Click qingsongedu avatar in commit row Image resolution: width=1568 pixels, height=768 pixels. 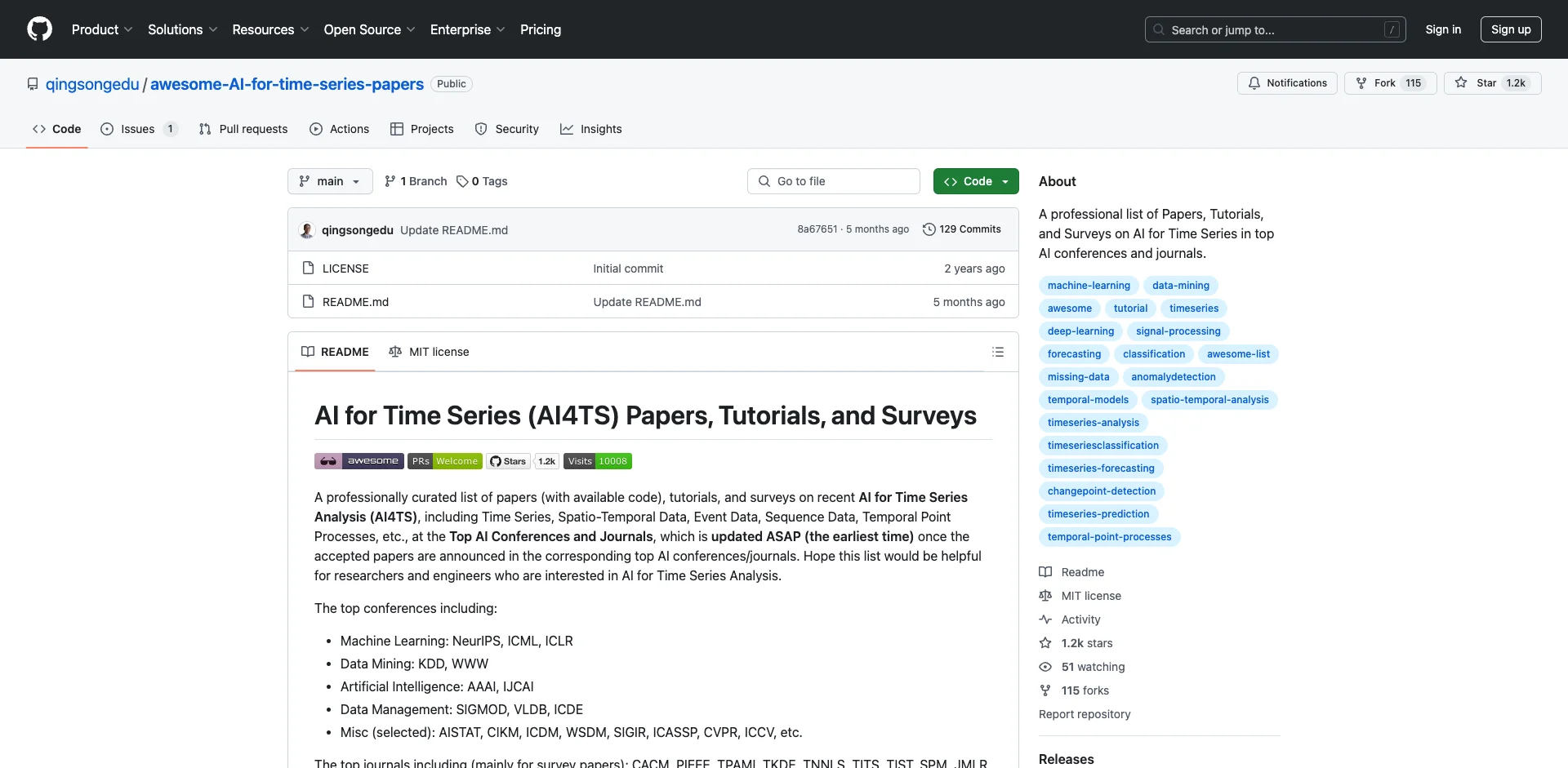[307, 230]
